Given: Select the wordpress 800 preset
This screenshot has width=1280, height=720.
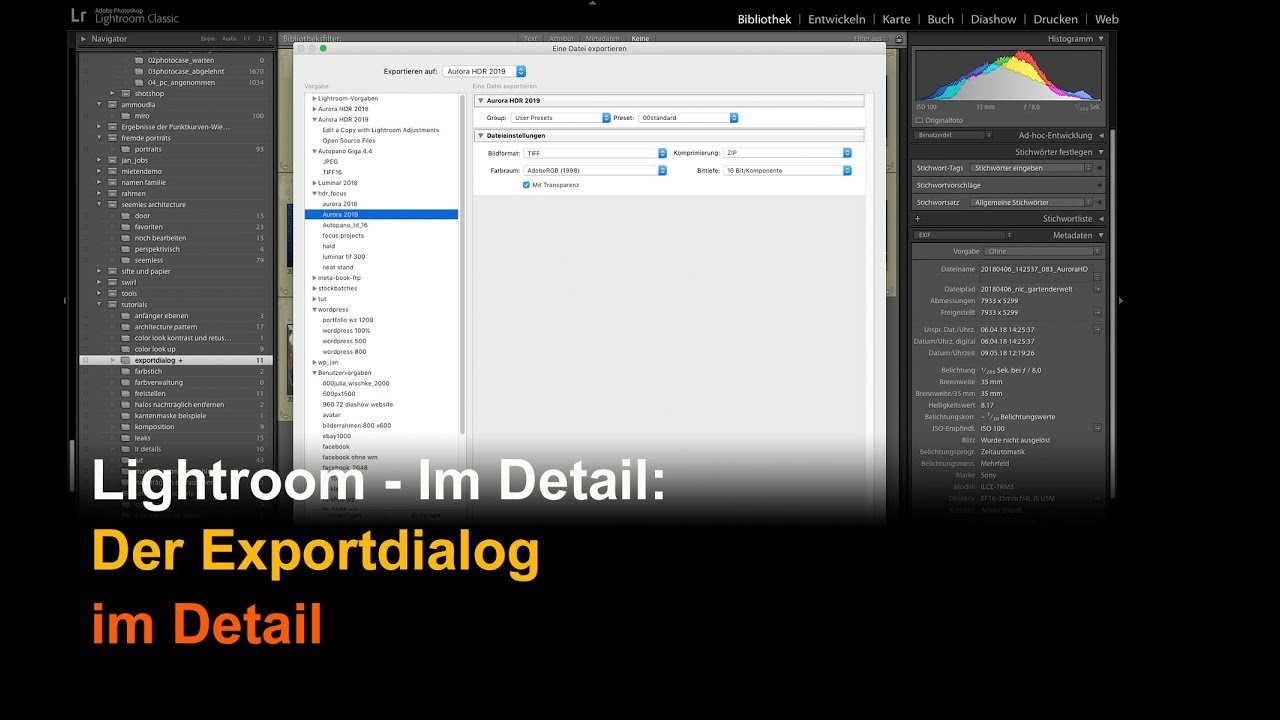Looking at the screenshot, I should pos(344,352).
